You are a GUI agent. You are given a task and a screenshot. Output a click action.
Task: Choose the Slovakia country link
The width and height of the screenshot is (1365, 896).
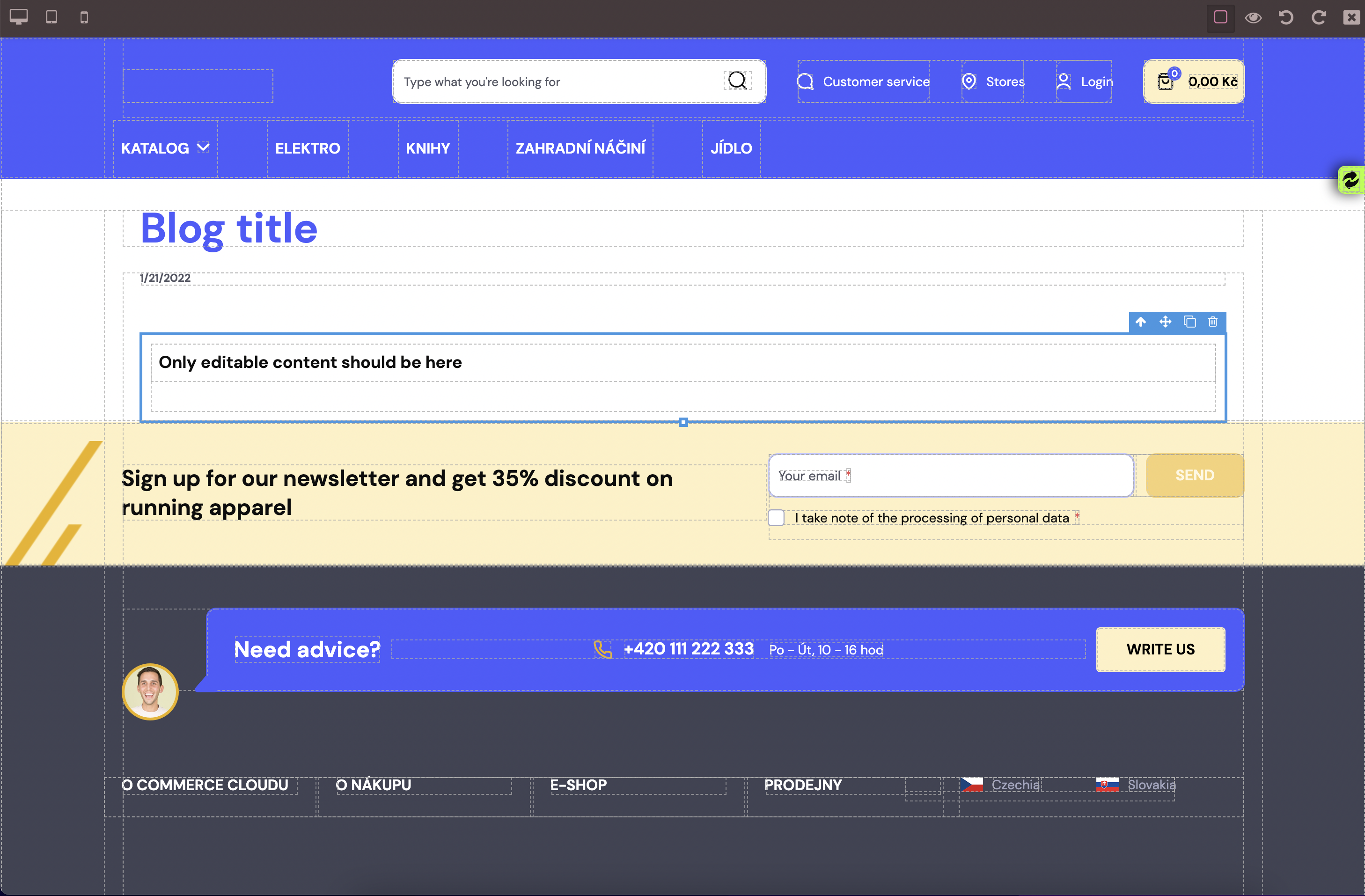point(1152,785)
